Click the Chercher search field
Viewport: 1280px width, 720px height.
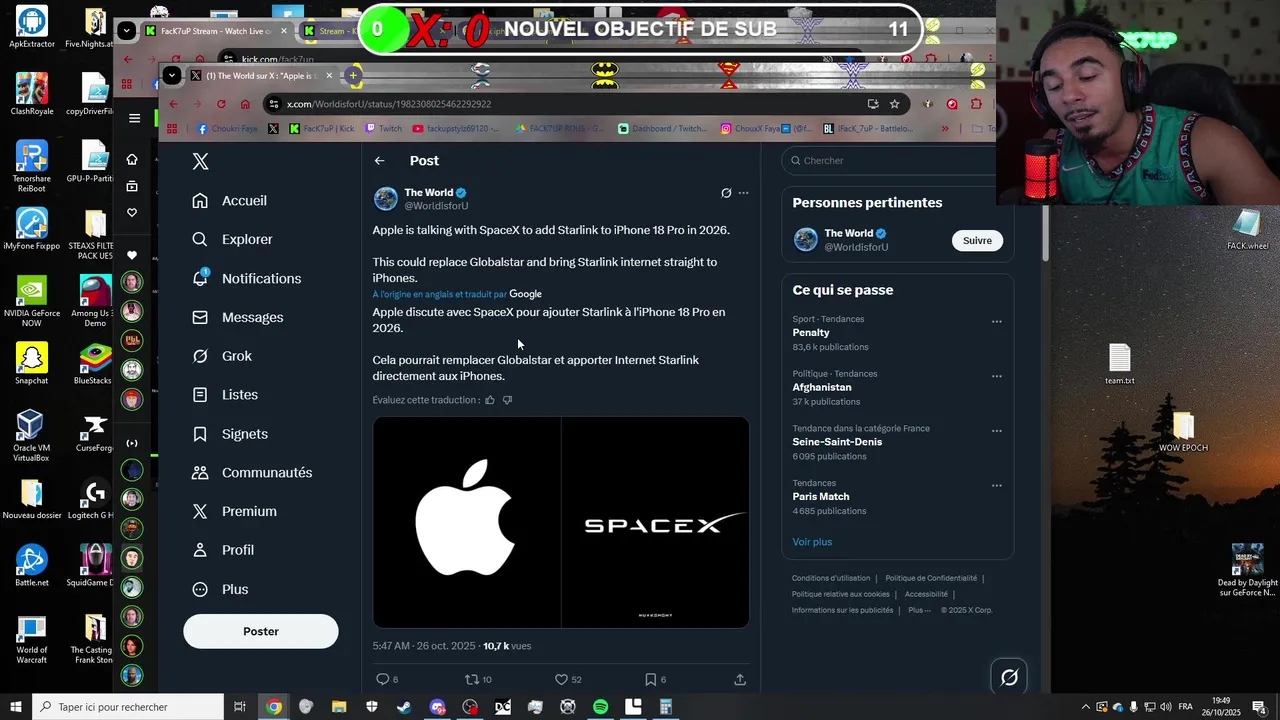(890, 160)
